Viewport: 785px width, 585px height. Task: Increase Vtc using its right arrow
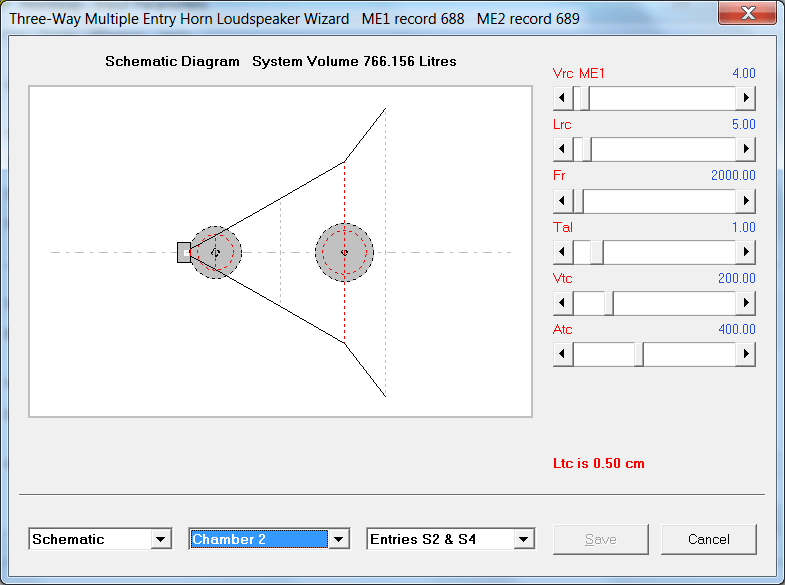[x=745, y=303]
